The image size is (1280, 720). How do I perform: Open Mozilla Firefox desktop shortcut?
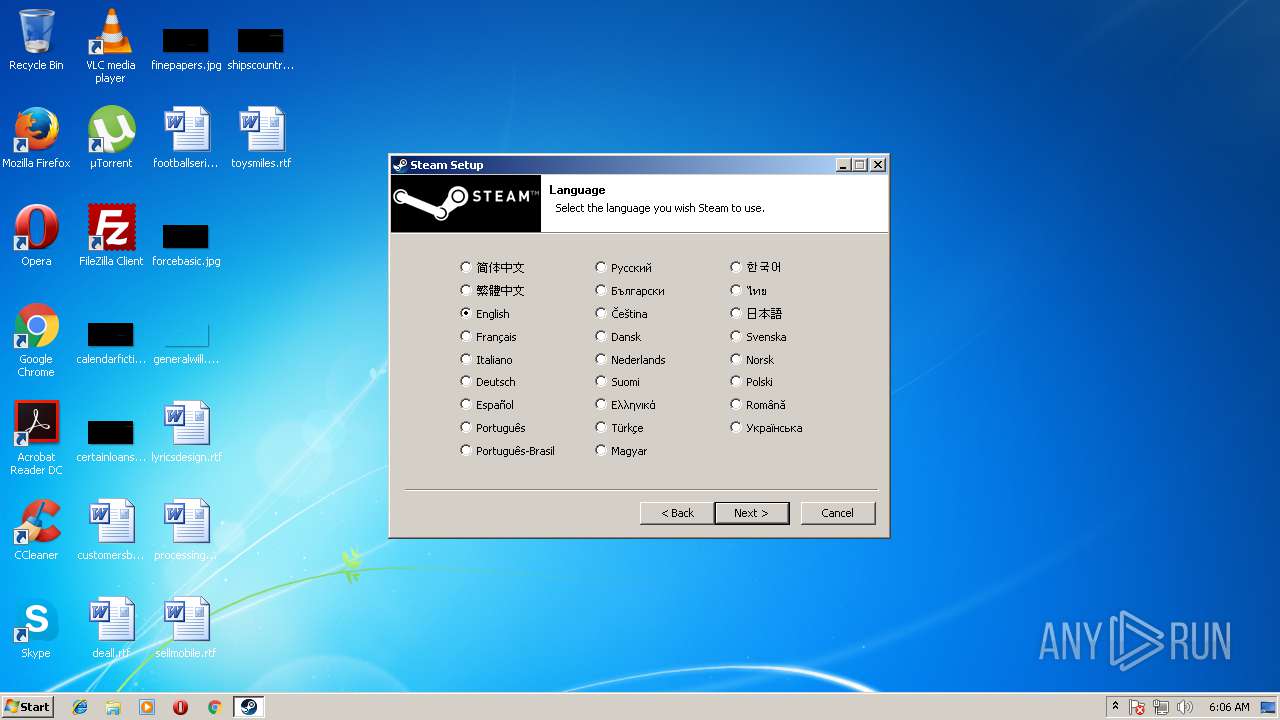pyautogui.click(x=36, y=138)
